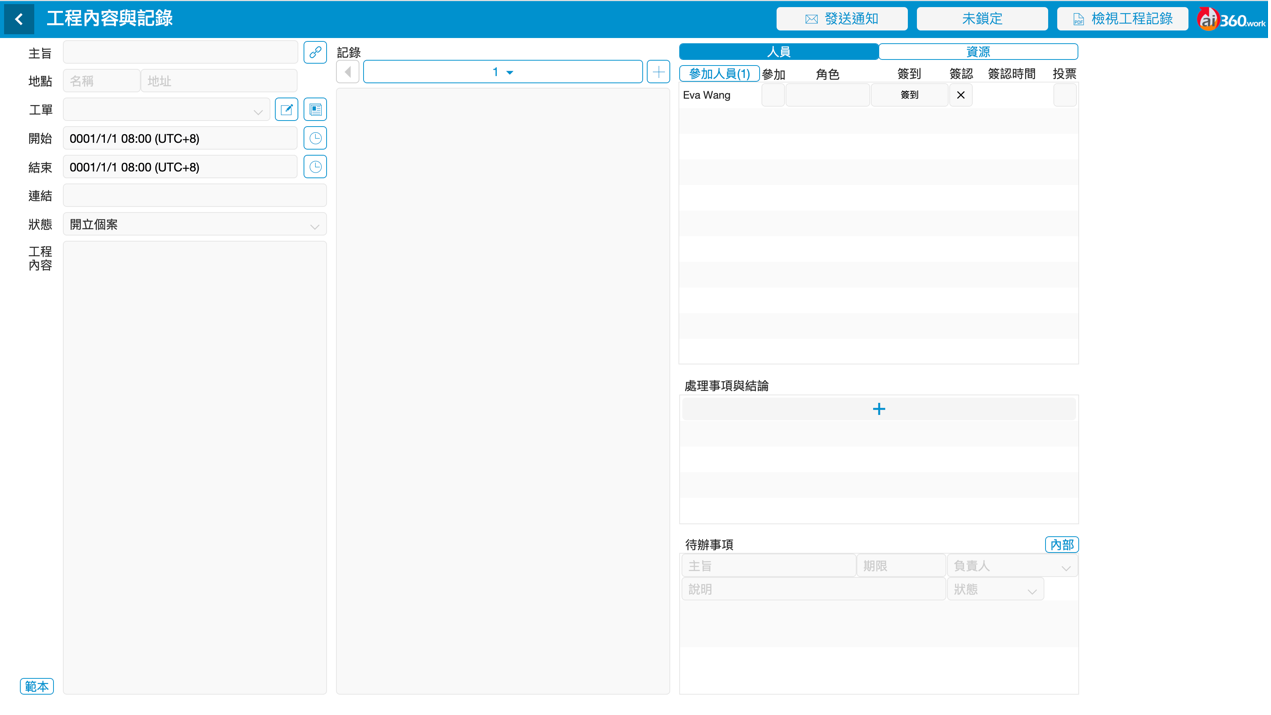Expand the 工單 dropdown
The image size is (1271, 715).
click(166, 110)
